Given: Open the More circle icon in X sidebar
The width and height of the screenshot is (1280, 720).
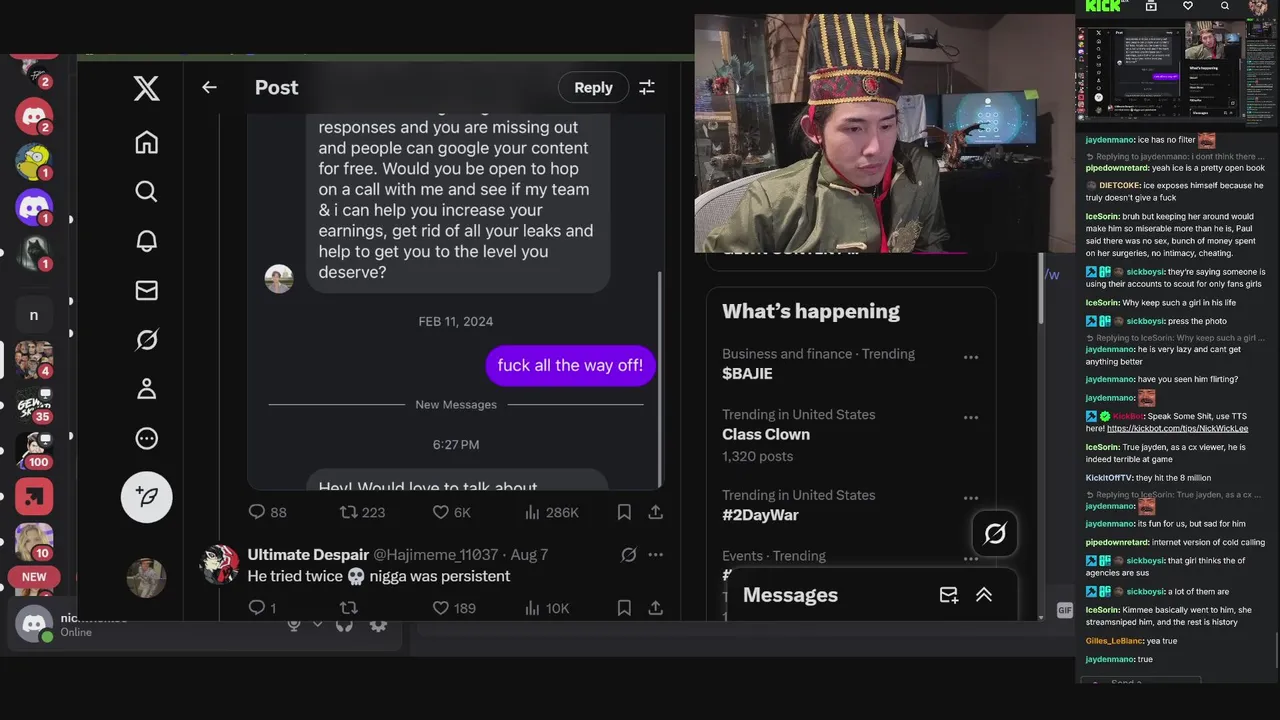Looking at the screenshot, I should click(147, 438).
